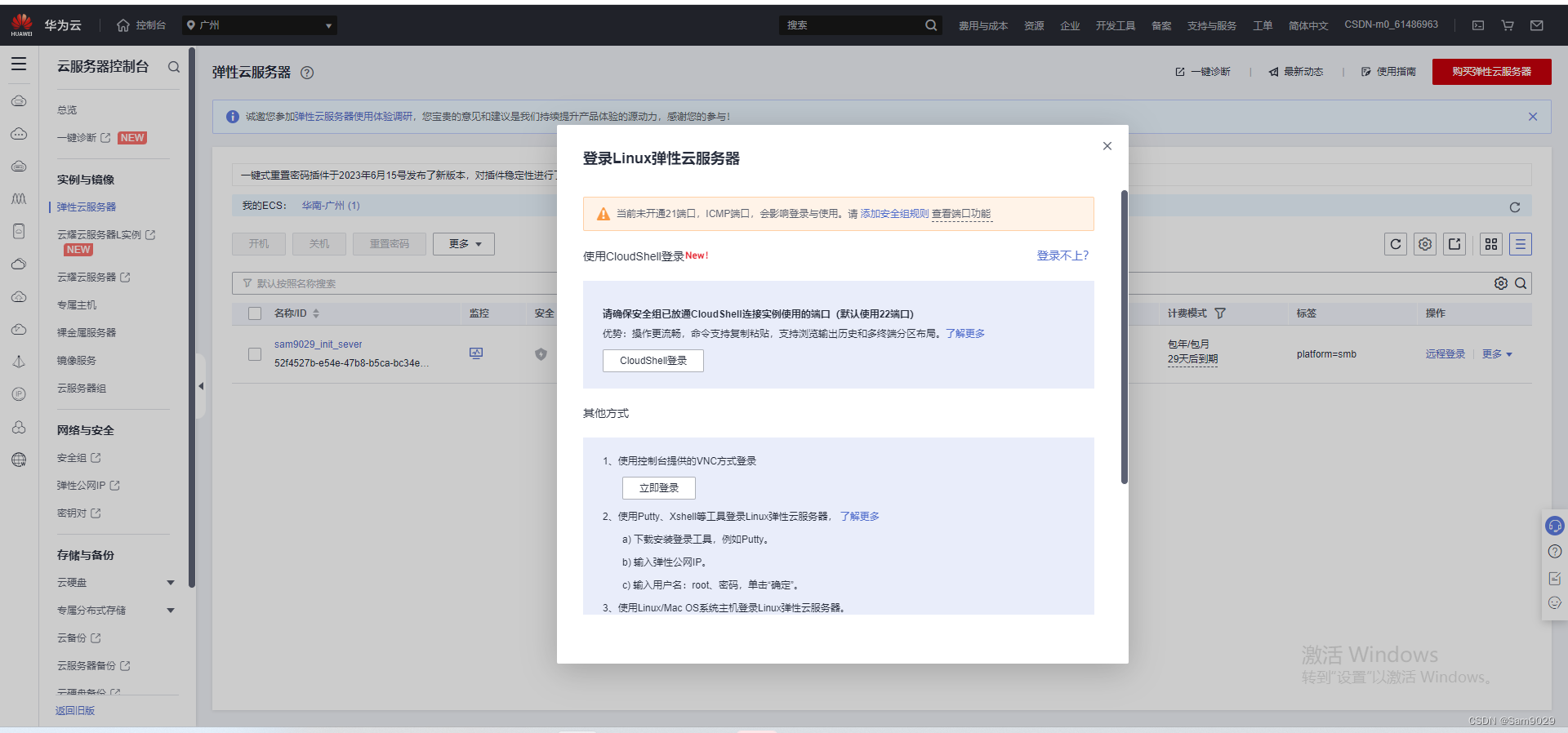The height and width of the screenshot is (733, 1568).
Task: Click 添加安全组规则 link in warning
Action: point(895,214)
